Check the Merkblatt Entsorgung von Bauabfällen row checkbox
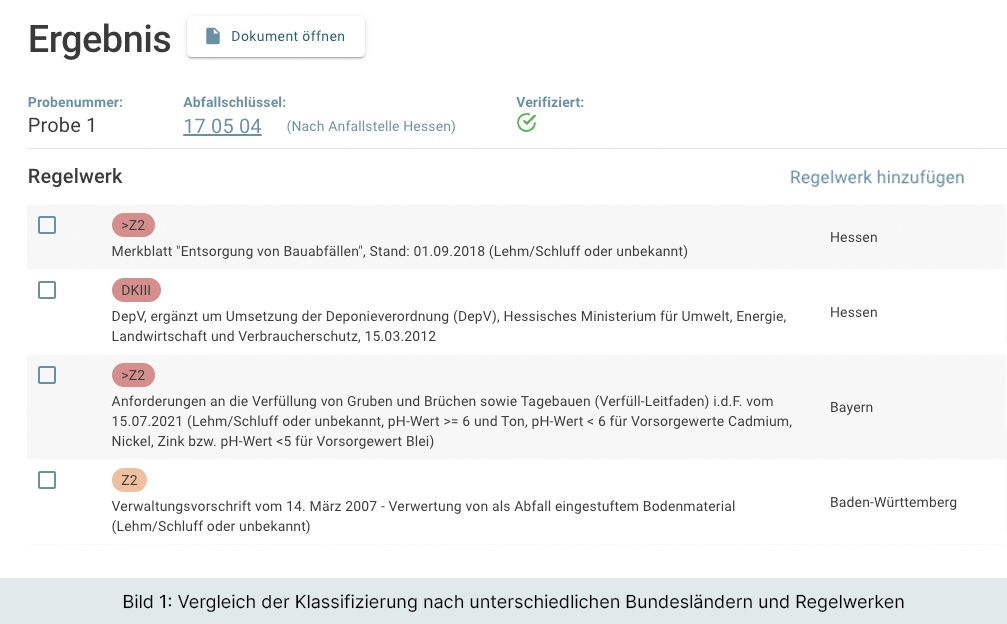Image resolution: width=1007 pixels, height=624 pixels. (x=47, y=225)
